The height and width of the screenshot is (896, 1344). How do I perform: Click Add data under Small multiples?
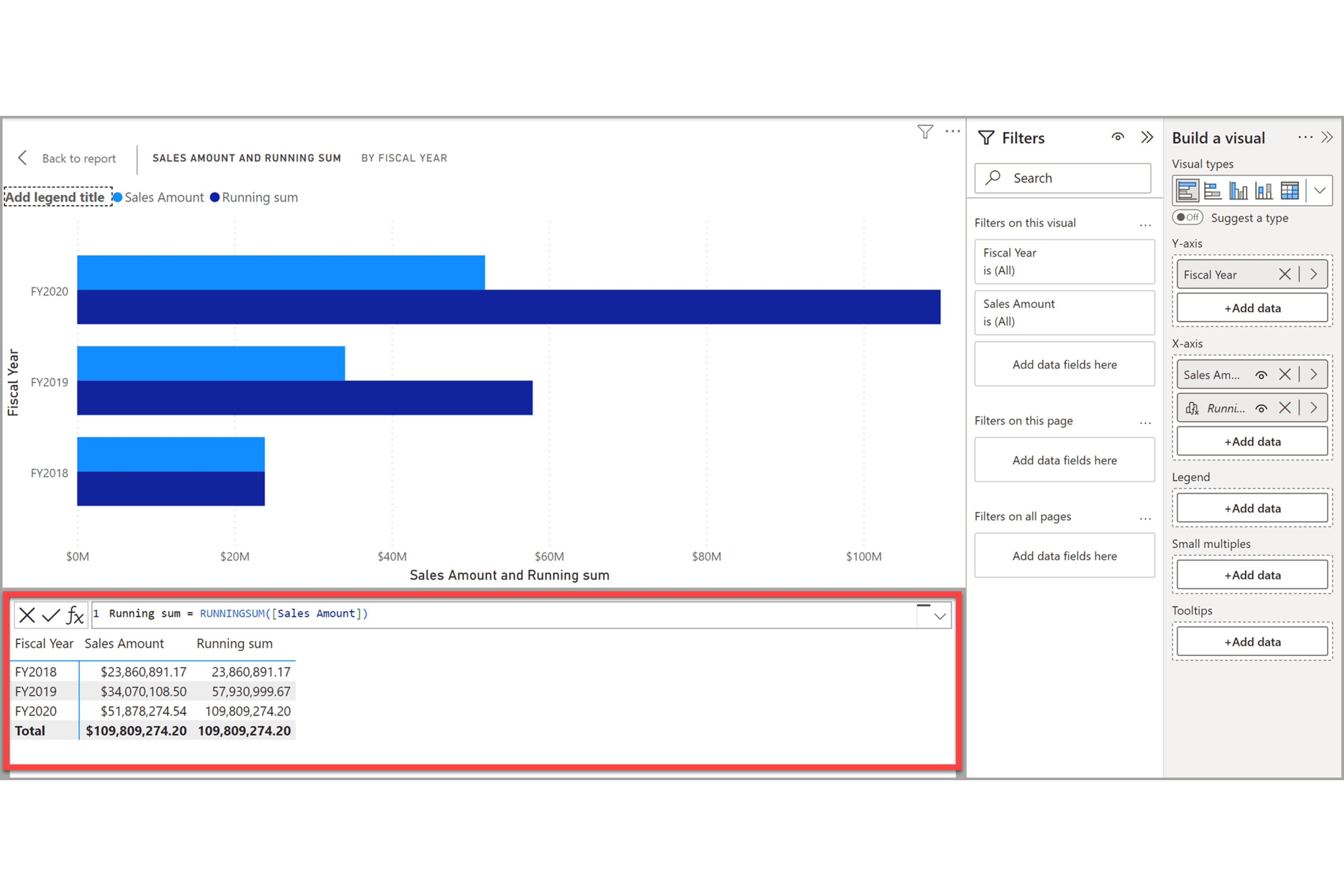click(x=1252, y=575)
